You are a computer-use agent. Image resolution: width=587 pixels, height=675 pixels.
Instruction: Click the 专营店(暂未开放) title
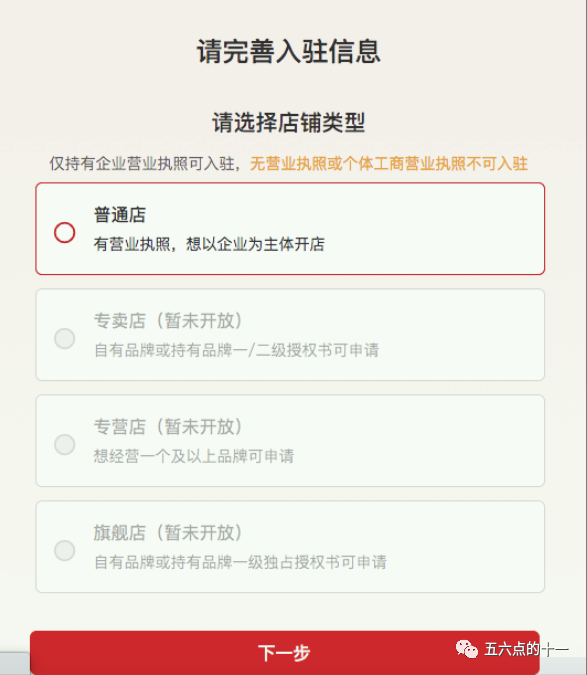tap(168, 427)
